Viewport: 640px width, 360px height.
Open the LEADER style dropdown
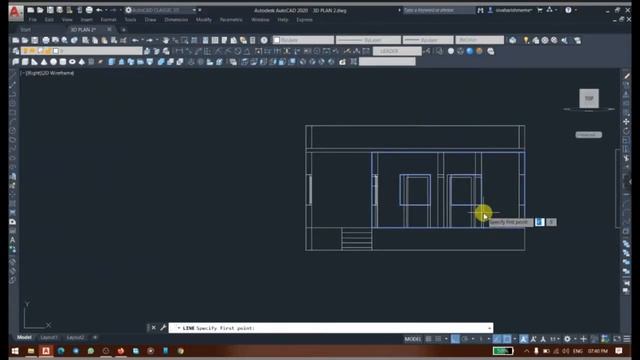click(x=397, y=51)
